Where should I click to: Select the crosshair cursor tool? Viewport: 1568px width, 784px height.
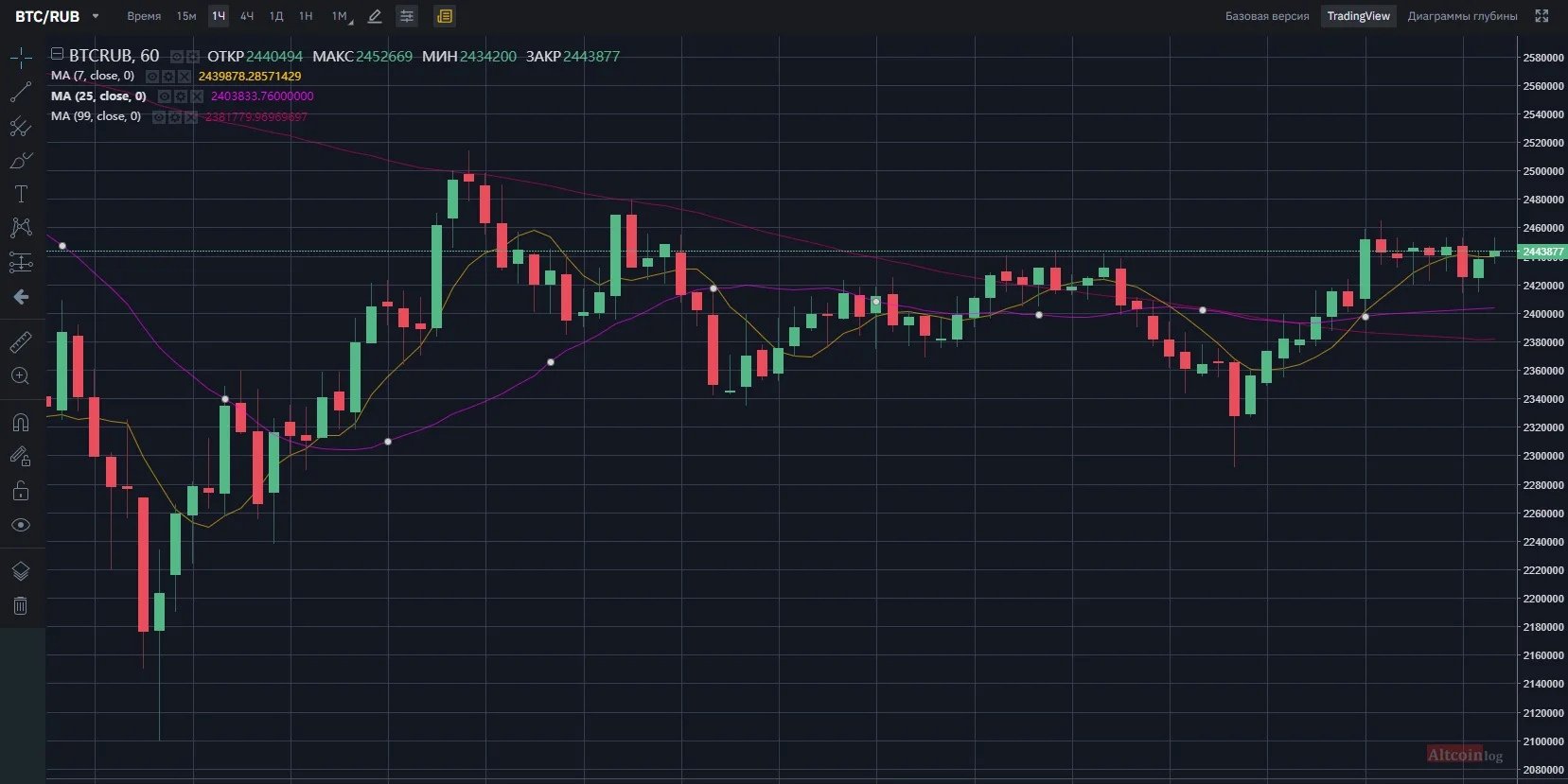(21, 59)
